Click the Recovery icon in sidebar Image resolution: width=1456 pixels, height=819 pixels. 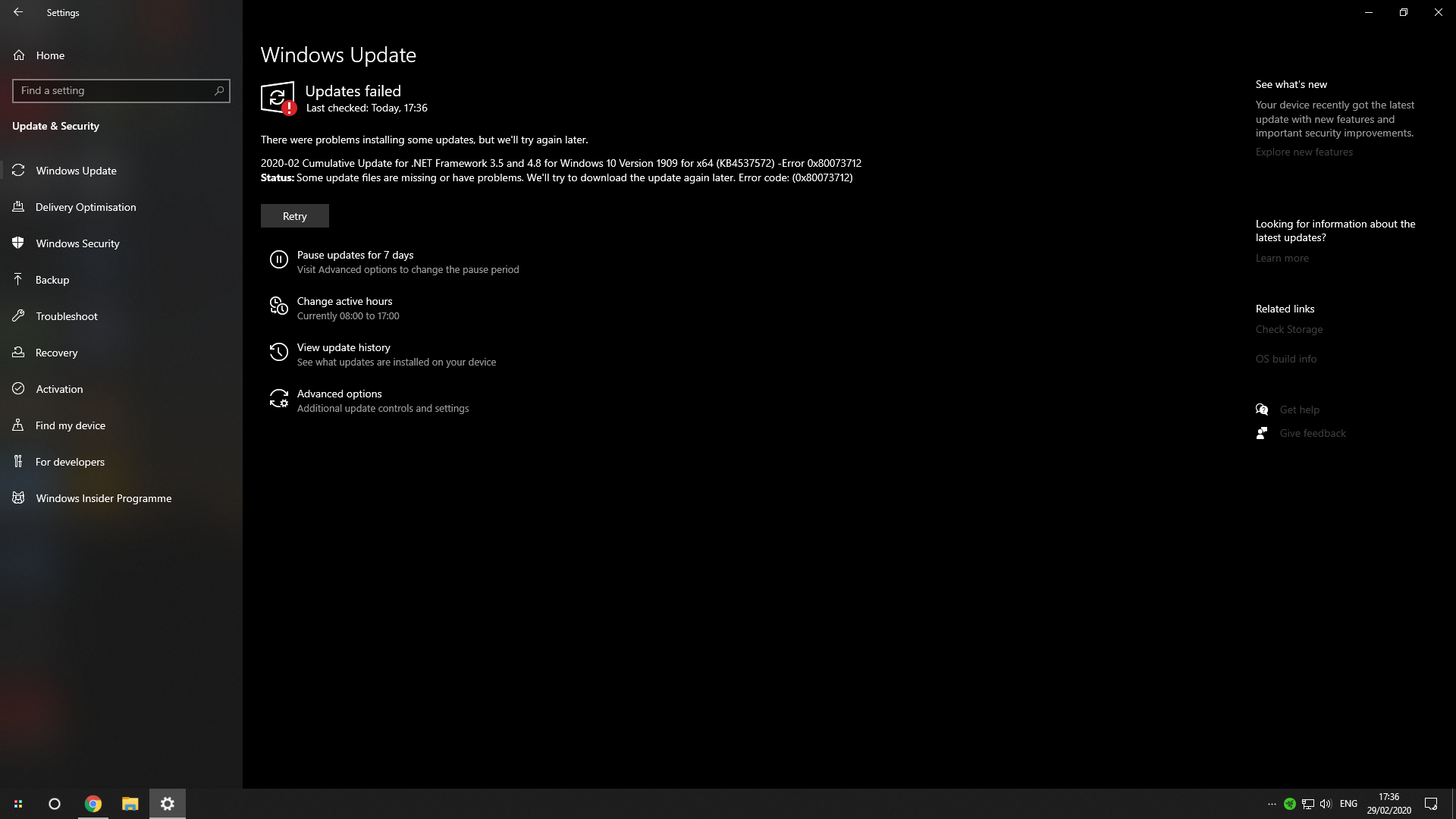(x=18, y=352)
